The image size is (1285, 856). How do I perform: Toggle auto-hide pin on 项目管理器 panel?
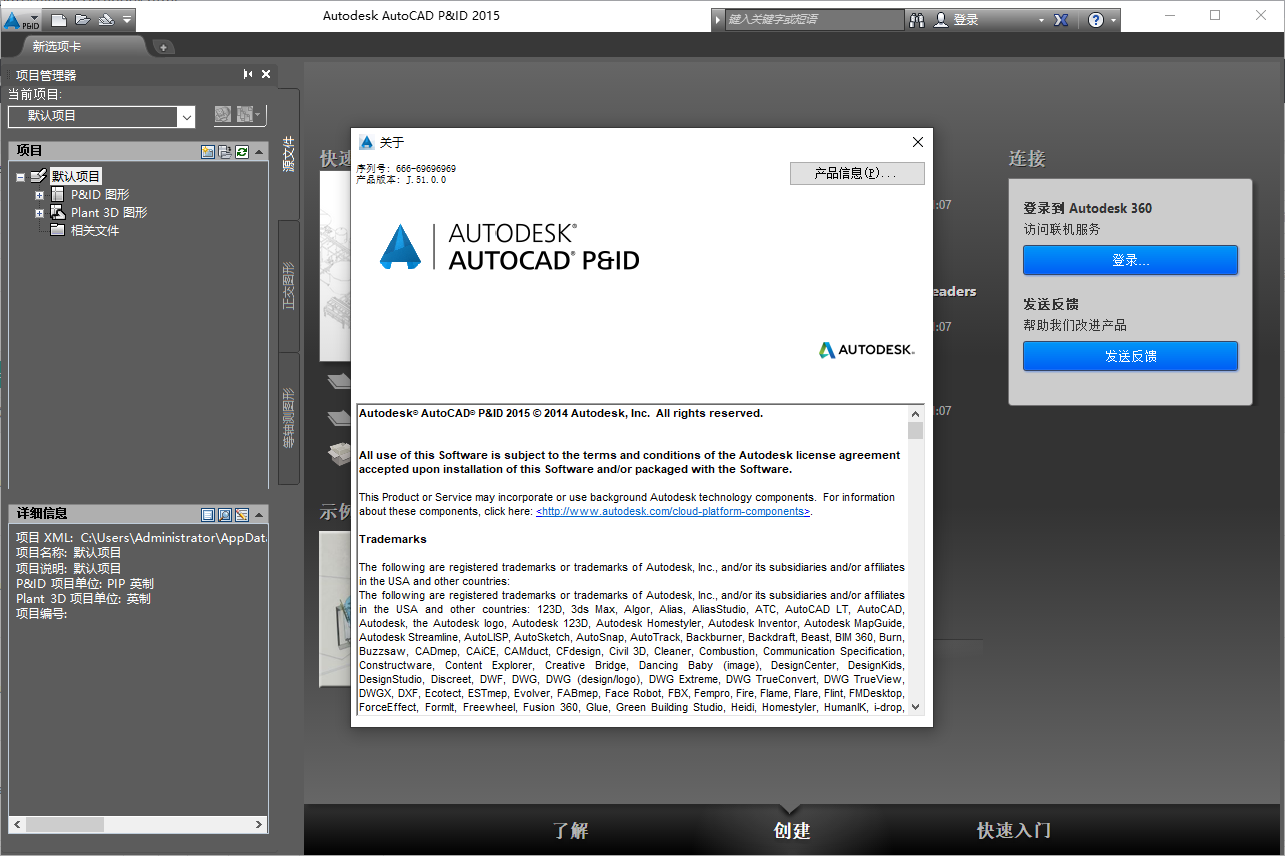[x=247, y=73]
